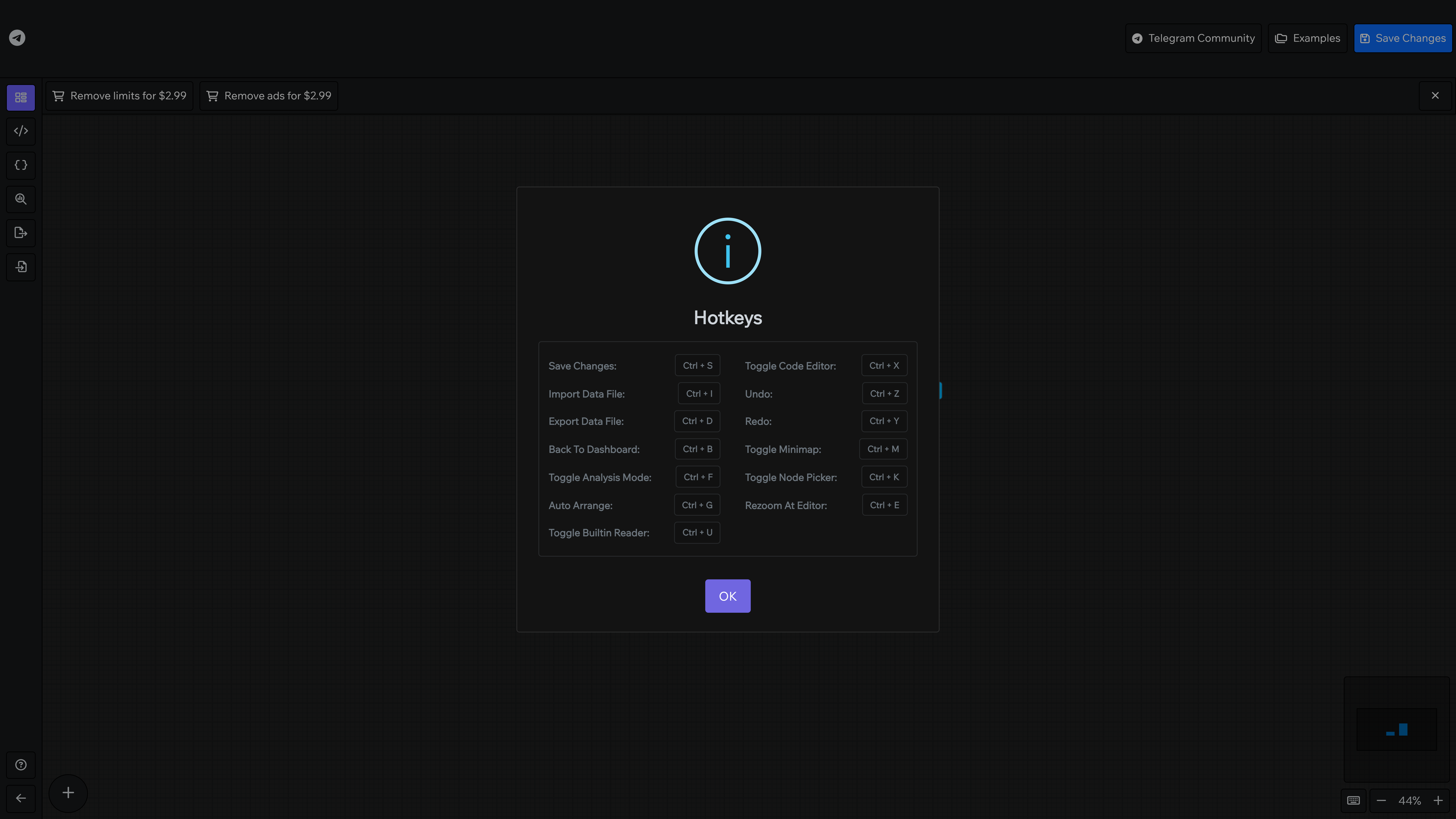Click the export data file sidebar icon

21,233
